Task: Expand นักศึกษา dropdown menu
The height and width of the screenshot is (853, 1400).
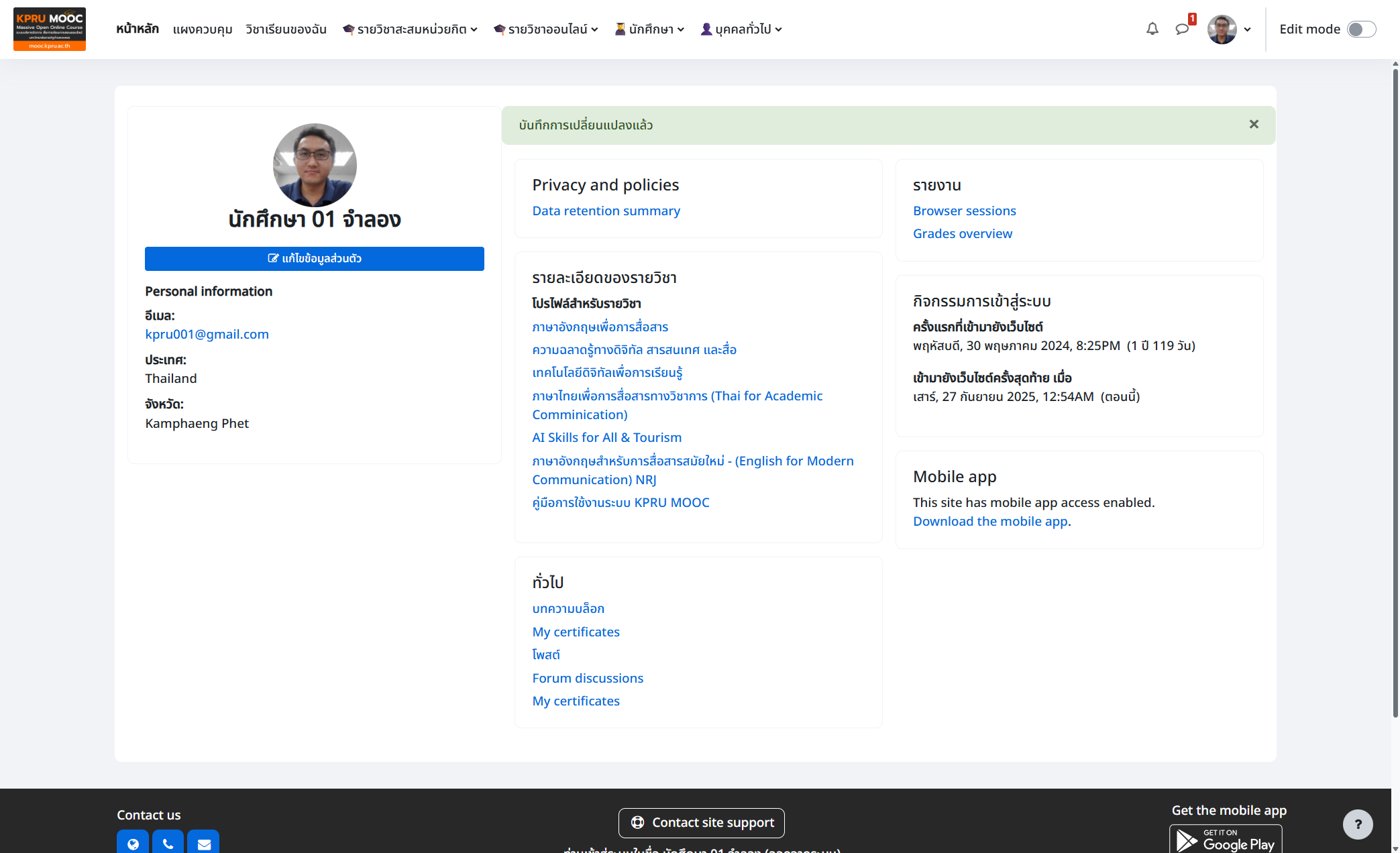Action: click(649, 29)
